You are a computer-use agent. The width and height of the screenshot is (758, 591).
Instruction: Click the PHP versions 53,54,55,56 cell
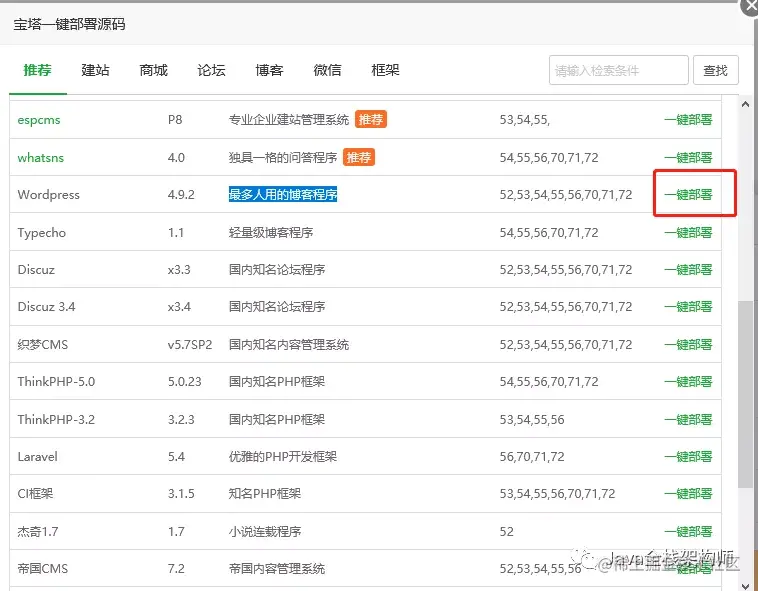[532, 419]
